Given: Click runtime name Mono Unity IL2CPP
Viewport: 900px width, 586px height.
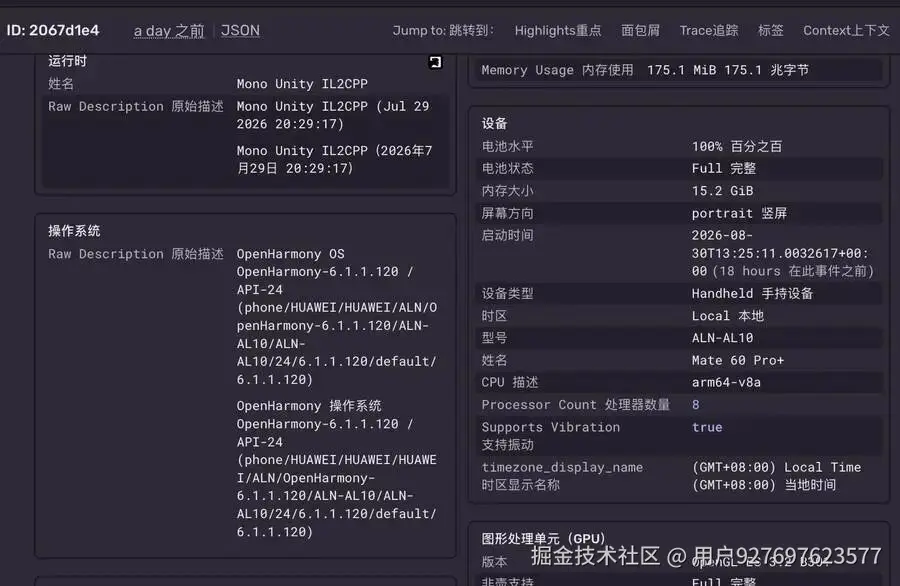Looking at the screenshot, I should click(302, 84).
